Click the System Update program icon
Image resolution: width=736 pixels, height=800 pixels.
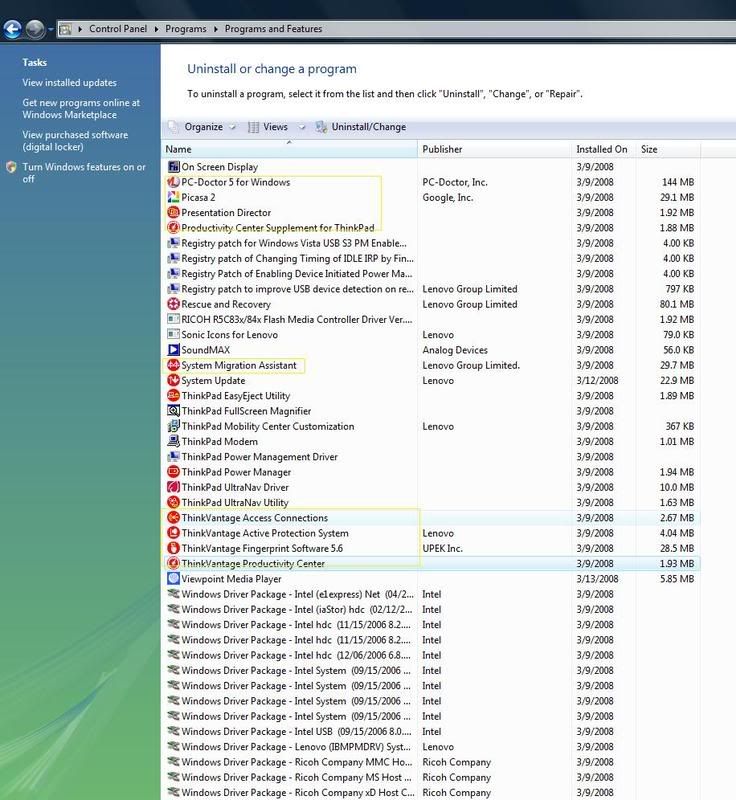pos(173,381)
